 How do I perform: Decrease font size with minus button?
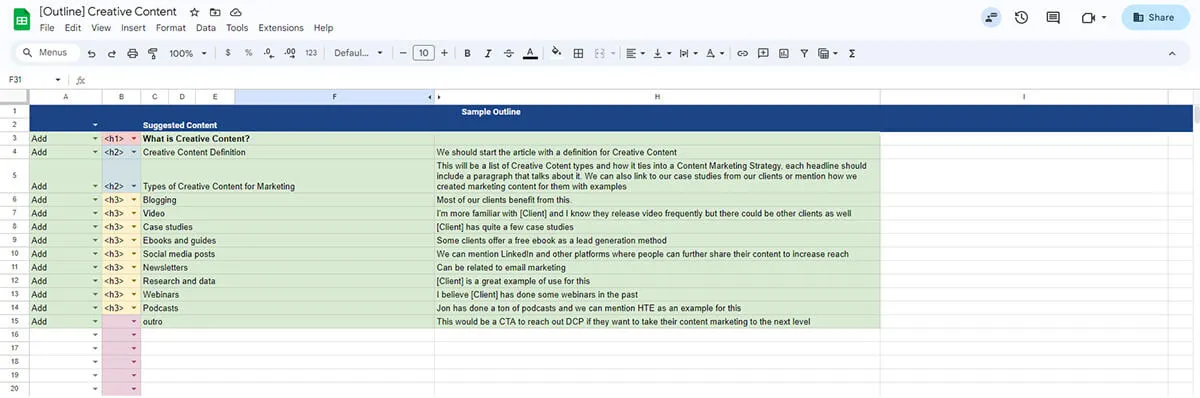click(x=402, y=53)
